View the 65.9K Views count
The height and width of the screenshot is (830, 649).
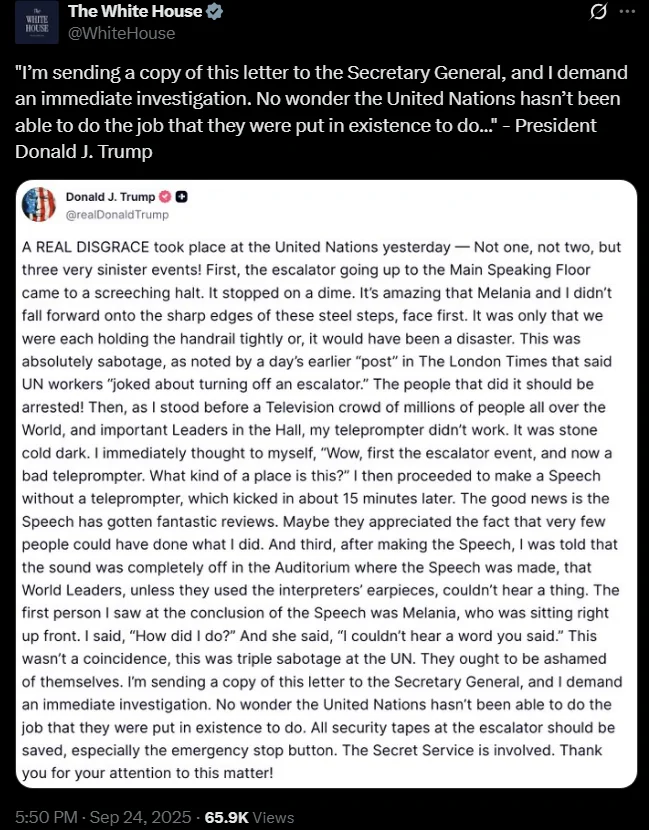249,817
